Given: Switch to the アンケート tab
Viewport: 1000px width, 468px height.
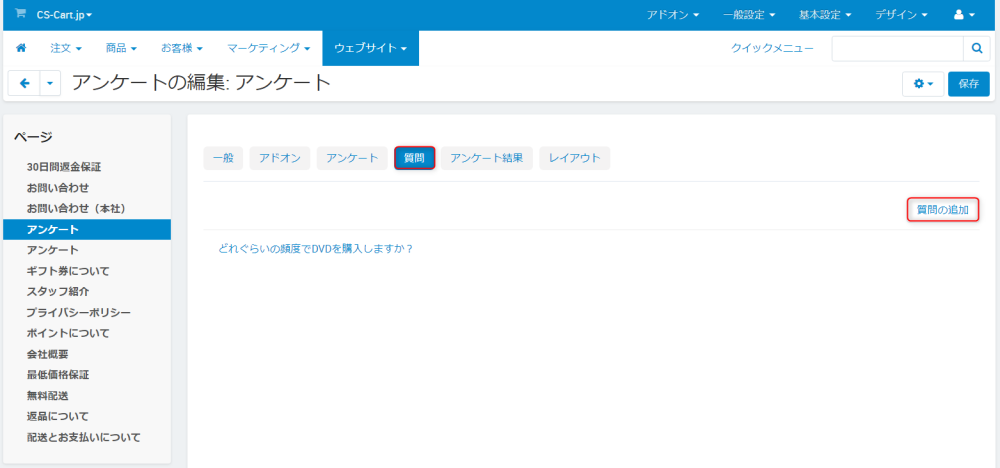Looking at the screenshot, I should point(352,158).
